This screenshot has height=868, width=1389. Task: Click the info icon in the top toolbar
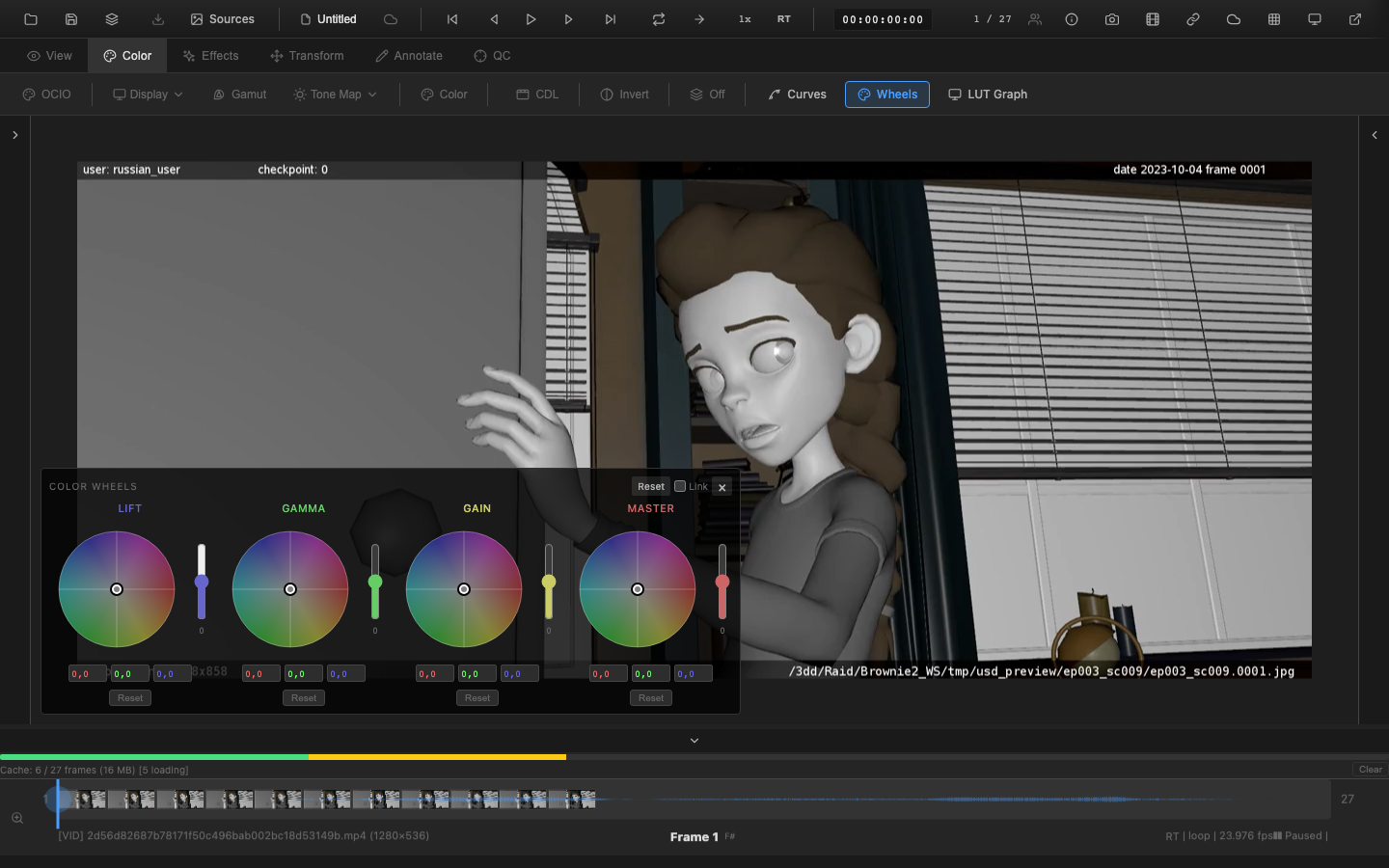tap(1071, 18)
